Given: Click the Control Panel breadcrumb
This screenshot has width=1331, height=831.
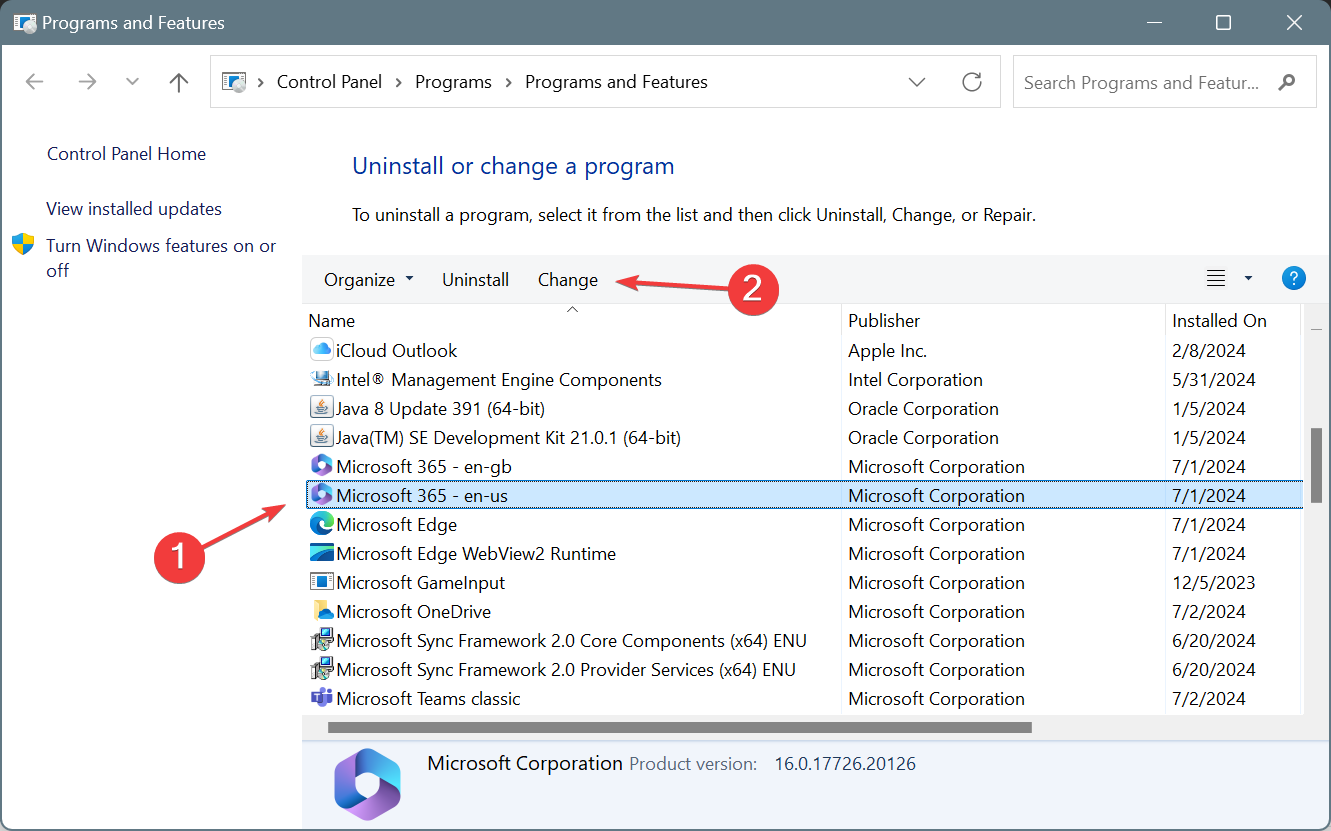Looking at the screenshot, I should (x=329, y=82).
